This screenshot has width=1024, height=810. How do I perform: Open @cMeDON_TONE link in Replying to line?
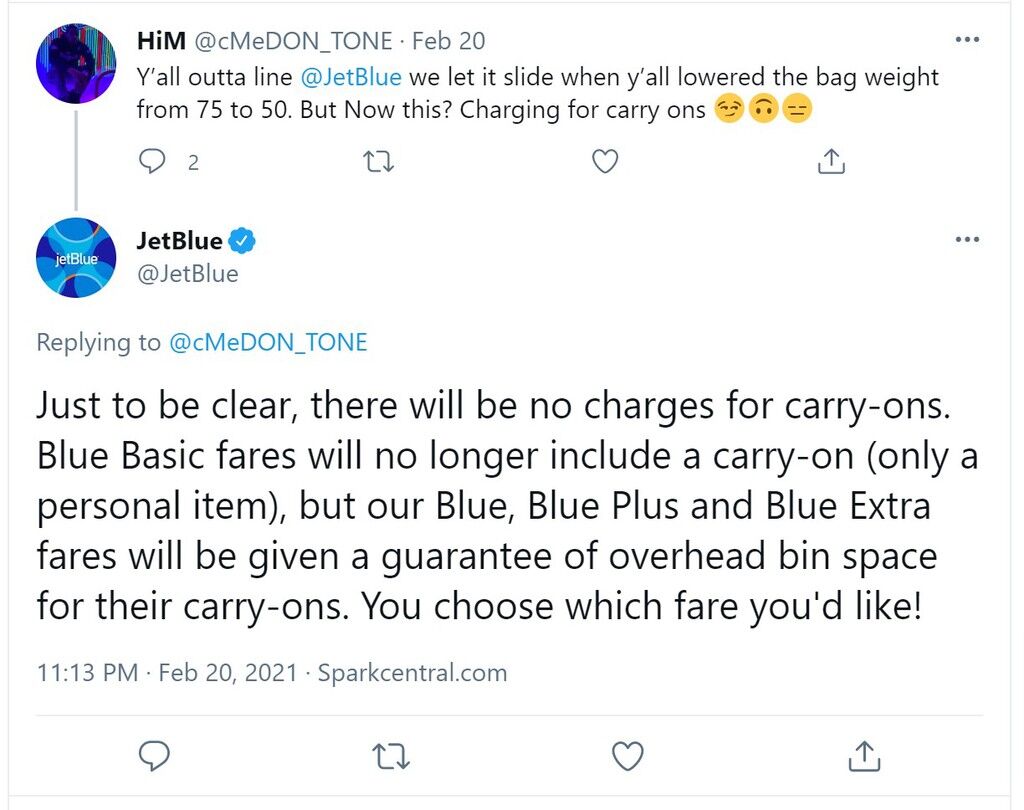pos(268,342)
